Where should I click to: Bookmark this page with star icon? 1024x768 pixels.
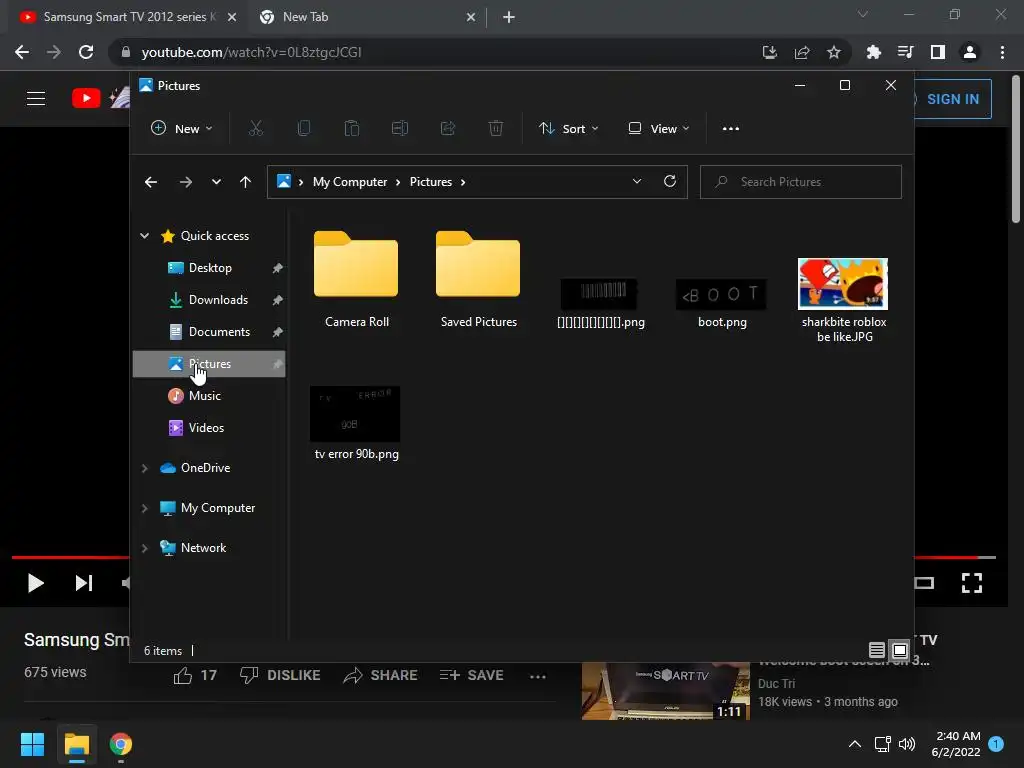tap(833, 52)
